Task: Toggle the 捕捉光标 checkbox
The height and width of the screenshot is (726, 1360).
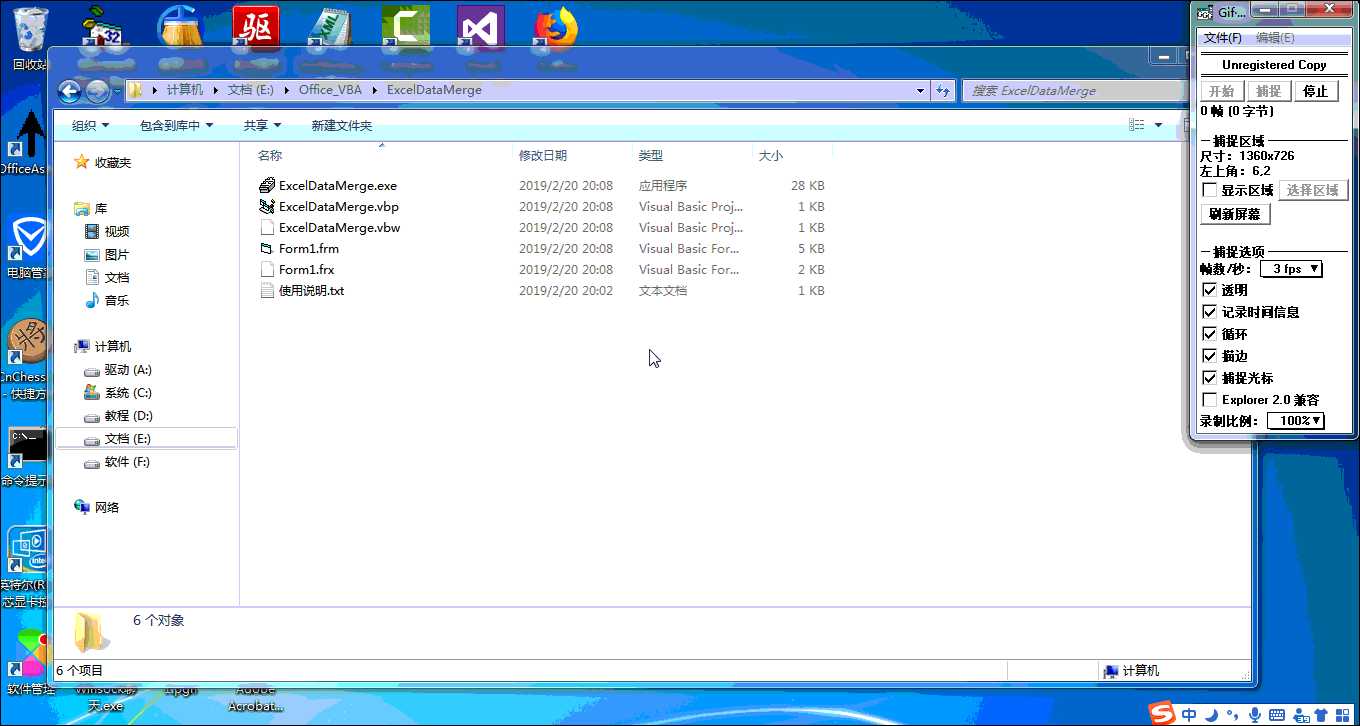Action: (1210, 378)
